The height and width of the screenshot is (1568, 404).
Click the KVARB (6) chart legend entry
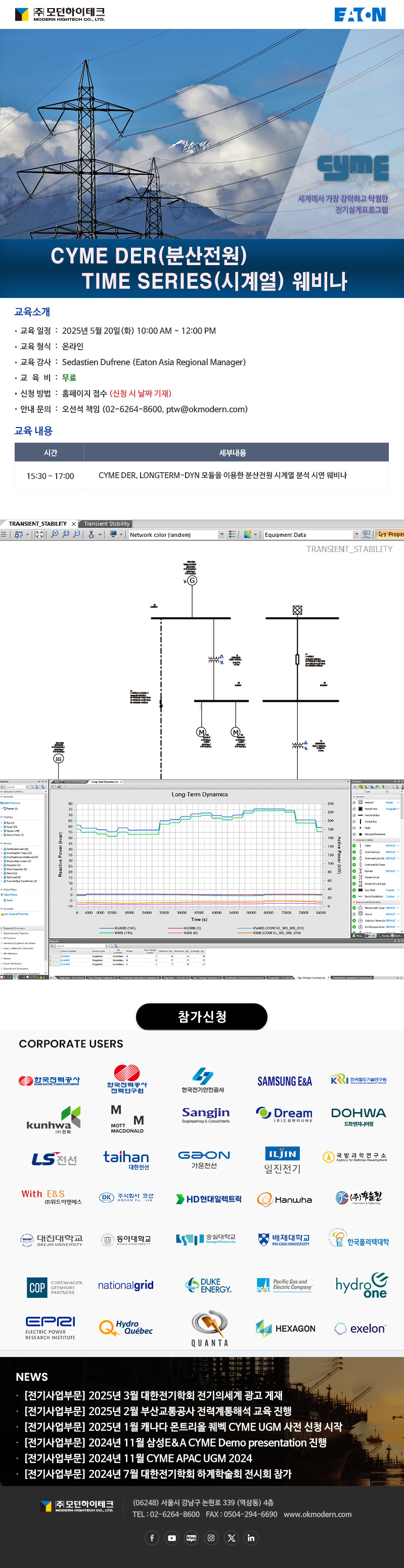(x=185, y=928)
